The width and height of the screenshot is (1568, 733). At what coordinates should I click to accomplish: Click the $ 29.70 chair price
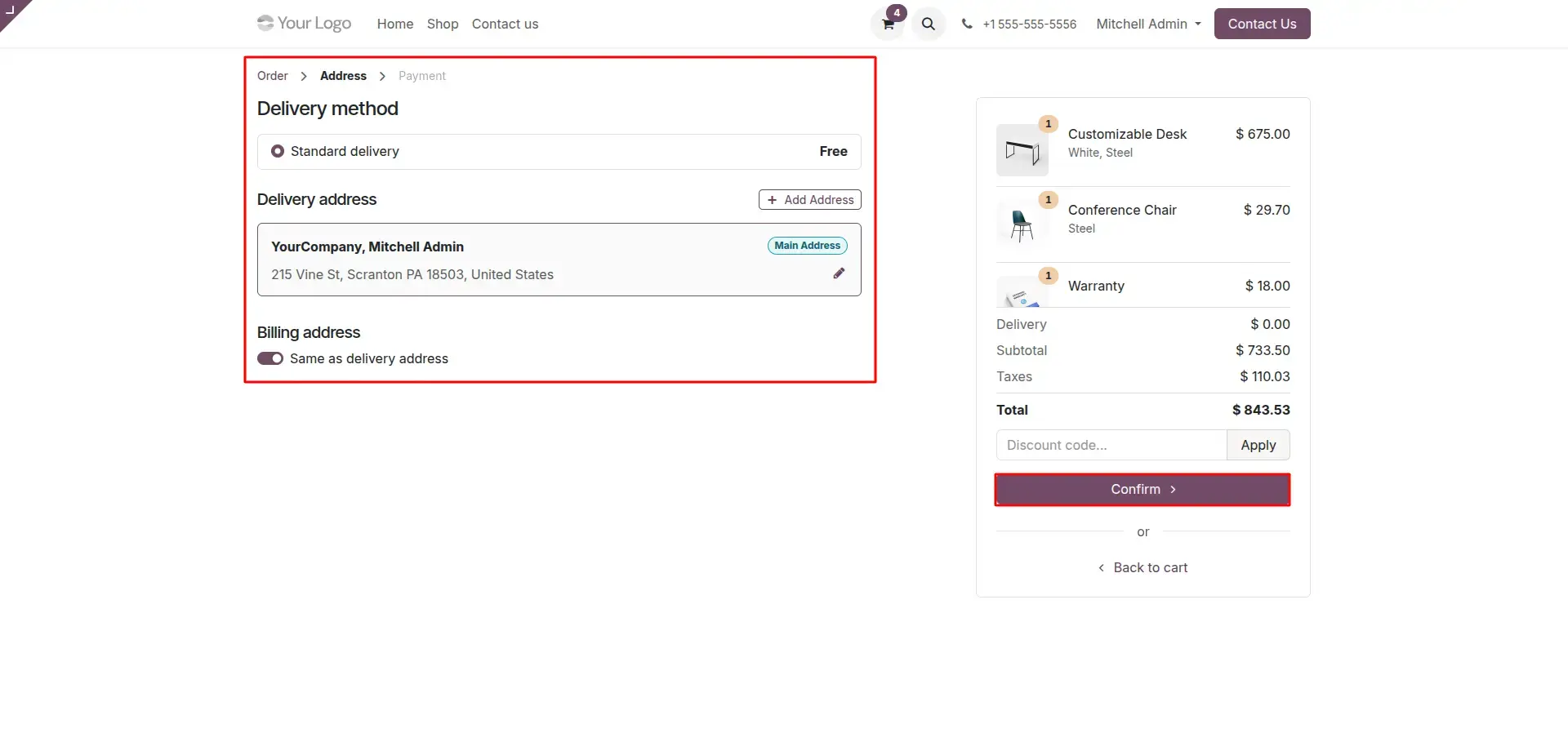point(1267,210)
